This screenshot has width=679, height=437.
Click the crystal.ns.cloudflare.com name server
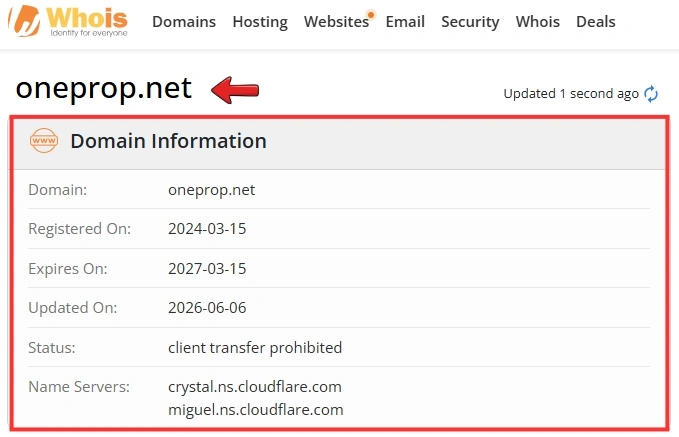tap(255, 386)
